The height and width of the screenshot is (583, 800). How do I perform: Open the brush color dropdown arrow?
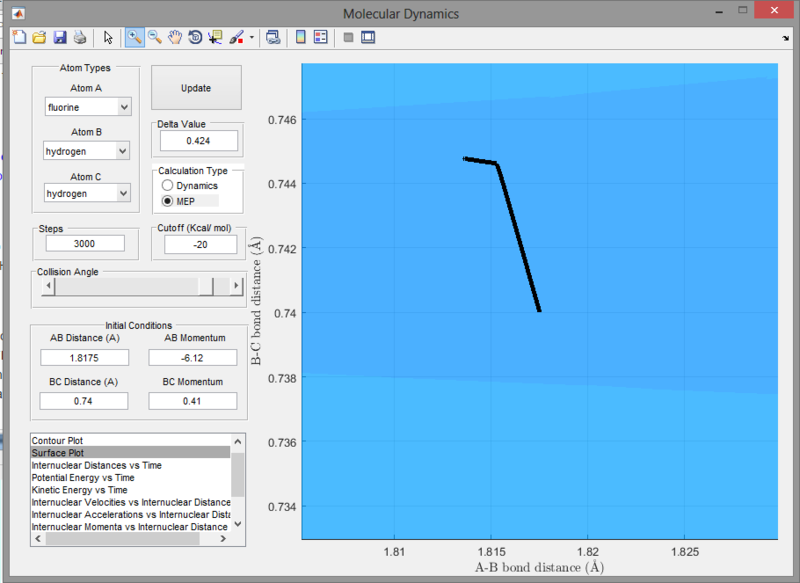click(252, 37)
